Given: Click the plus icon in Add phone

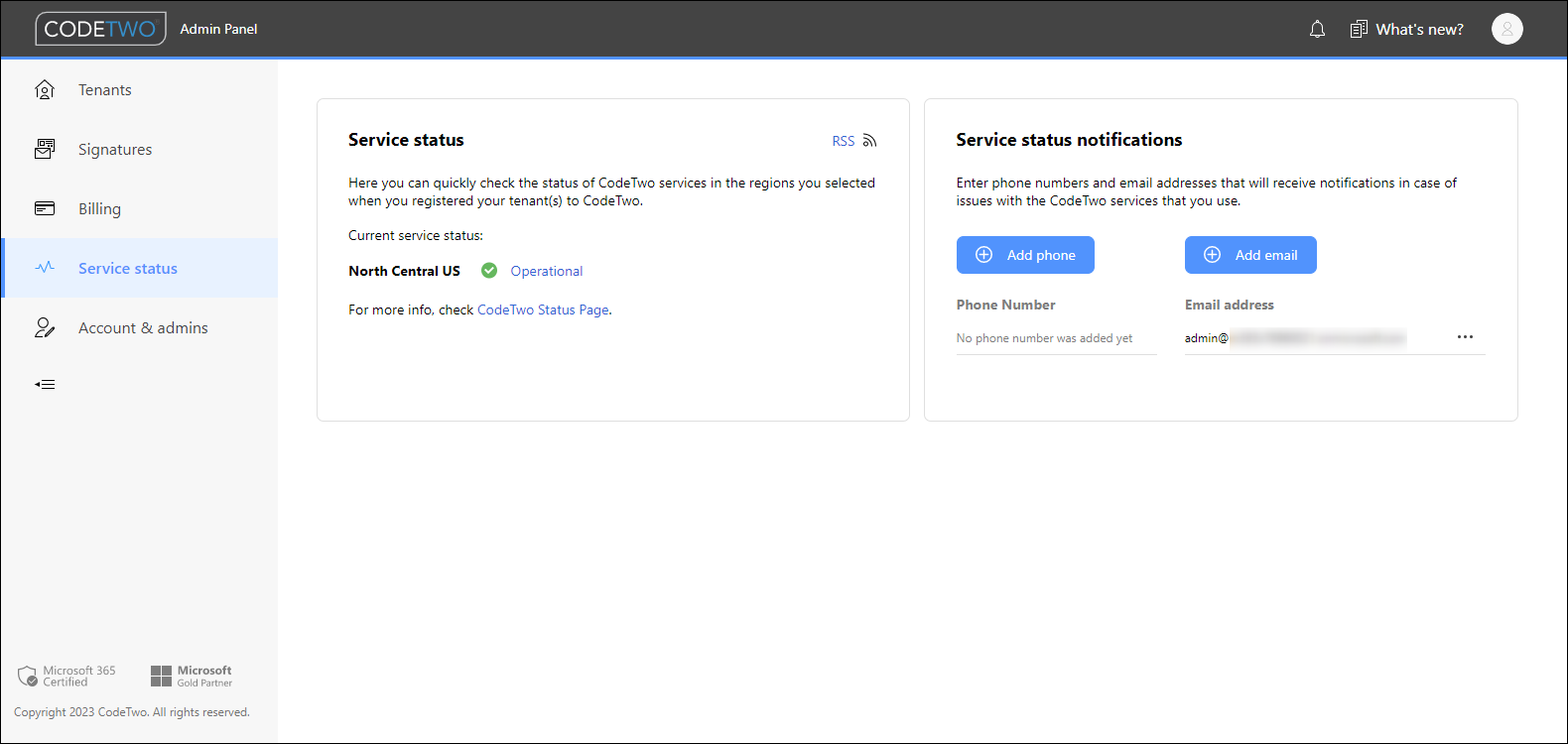Looking at the screenshot, I should click(983, 255).
